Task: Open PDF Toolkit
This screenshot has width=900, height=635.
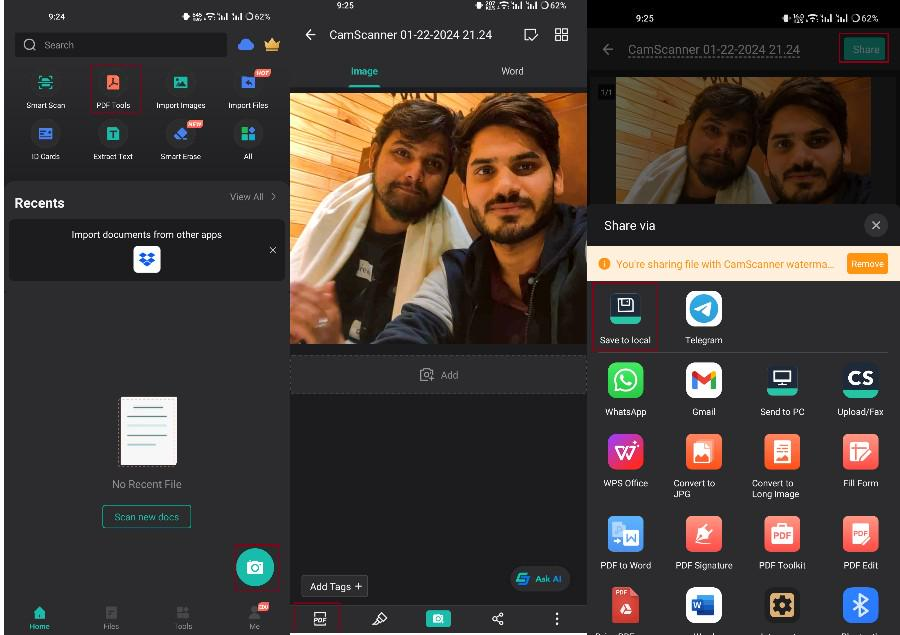Action: [x=782, y=543]
